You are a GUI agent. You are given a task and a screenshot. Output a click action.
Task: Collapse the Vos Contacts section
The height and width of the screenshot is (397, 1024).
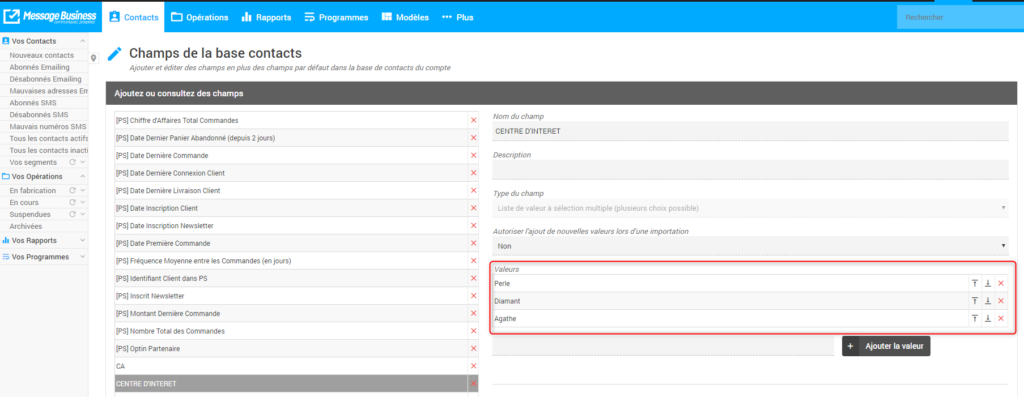(x=82, y=41)
